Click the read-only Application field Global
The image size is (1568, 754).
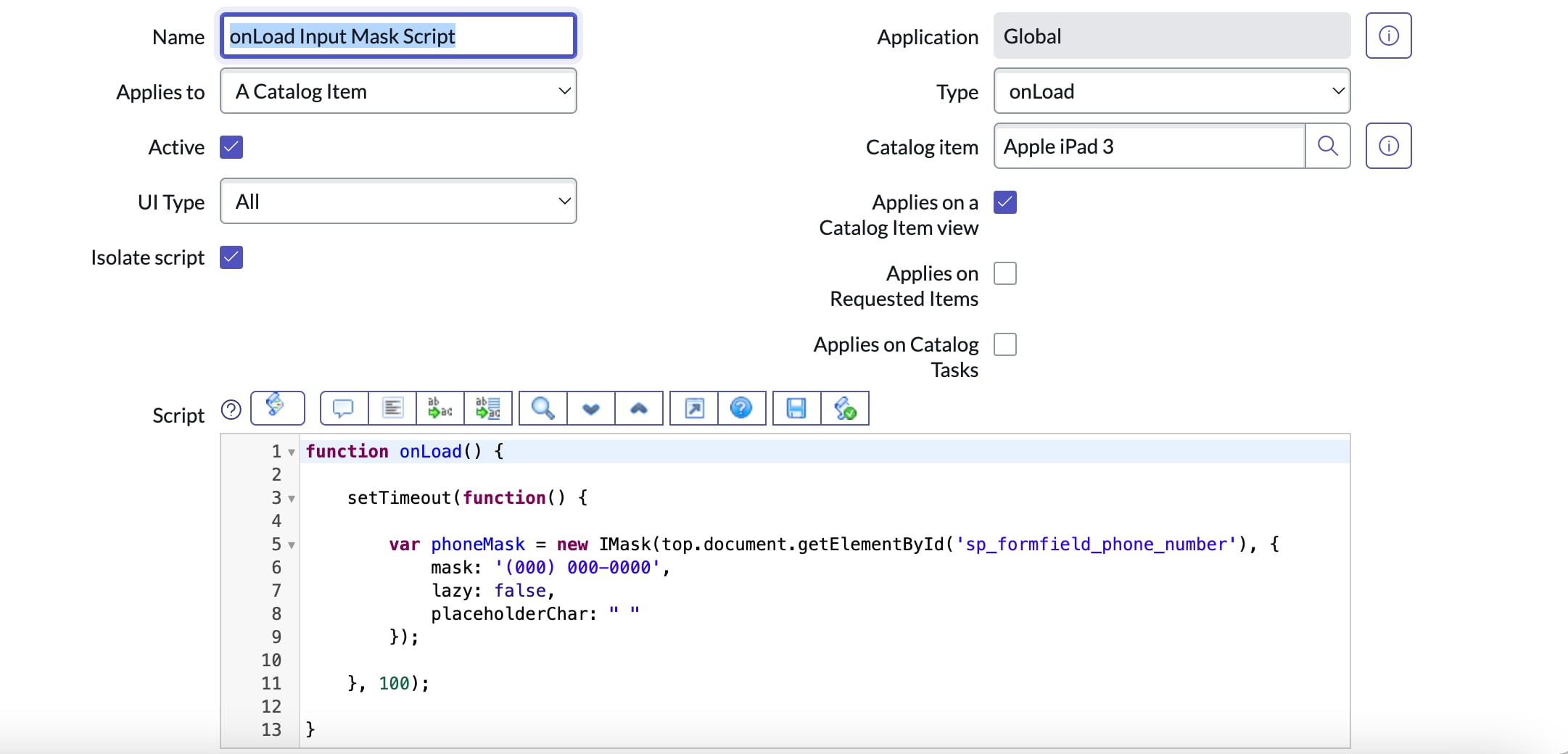(1172, 36)
